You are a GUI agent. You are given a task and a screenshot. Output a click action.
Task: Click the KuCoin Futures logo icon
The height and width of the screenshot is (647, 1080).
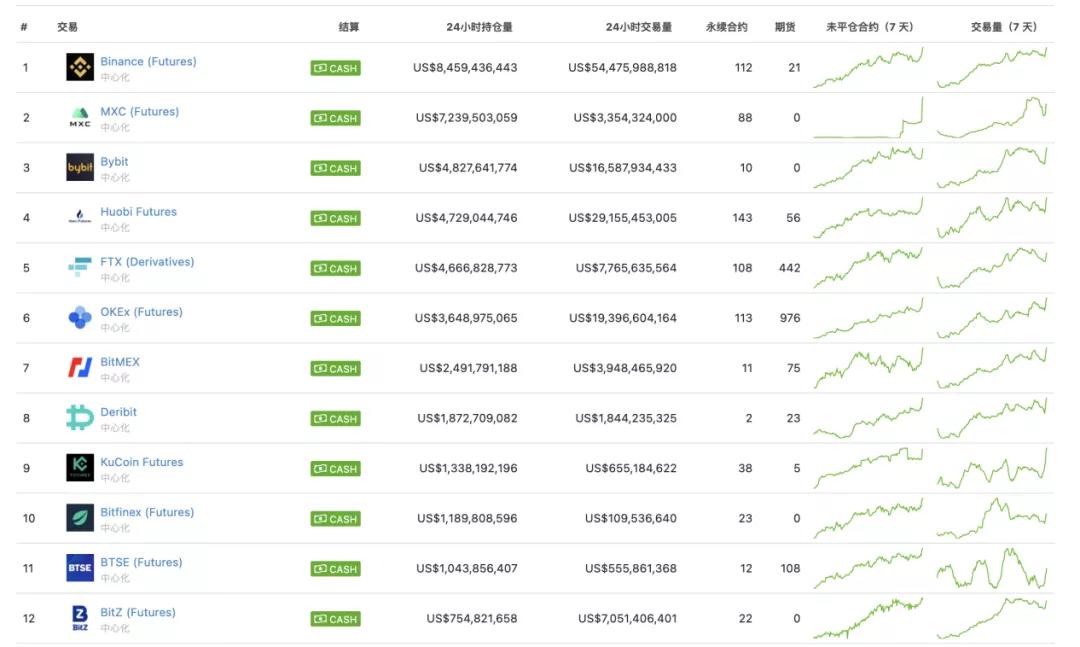(80, 468)
